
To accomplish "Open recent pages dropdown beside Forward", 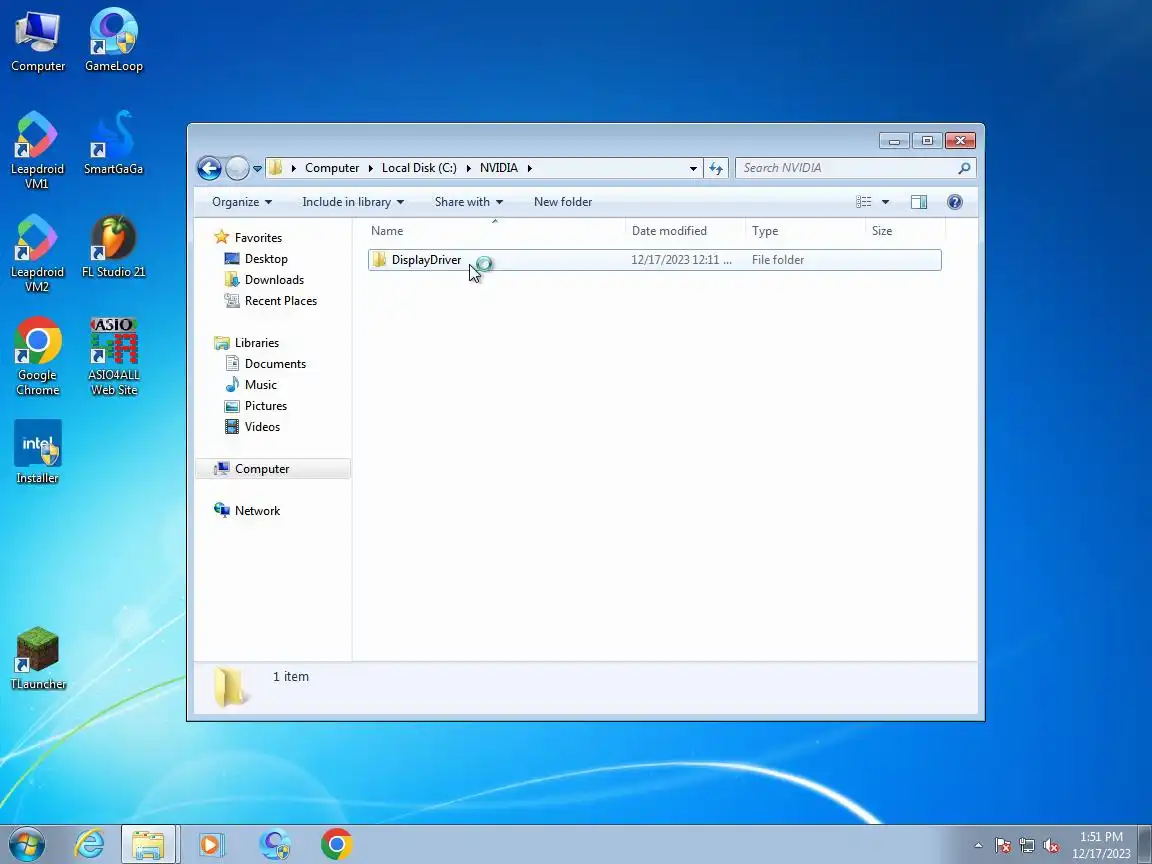I will click(x=257, y=168).
